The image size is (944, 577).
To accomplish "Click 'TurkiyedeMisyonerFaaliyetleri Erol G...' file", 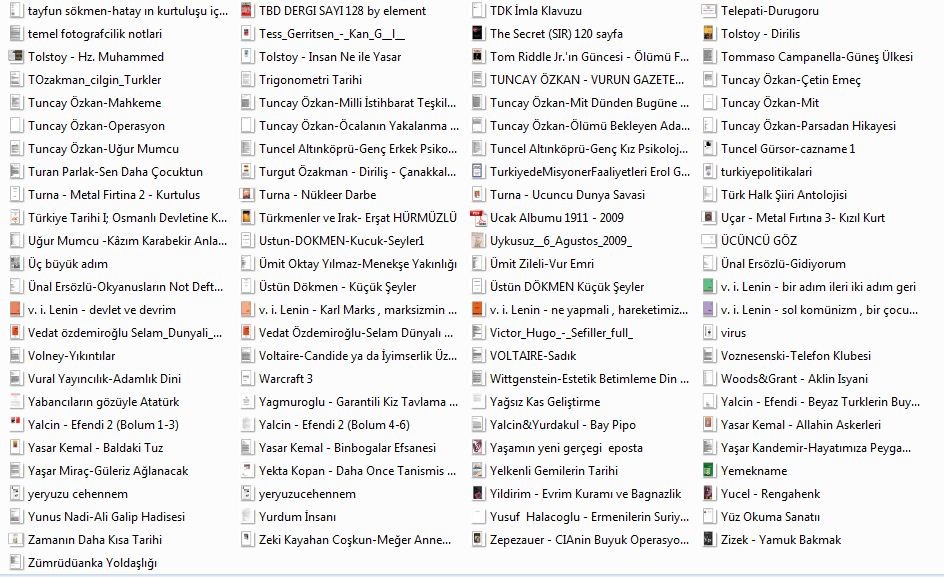I will [590, 172].
